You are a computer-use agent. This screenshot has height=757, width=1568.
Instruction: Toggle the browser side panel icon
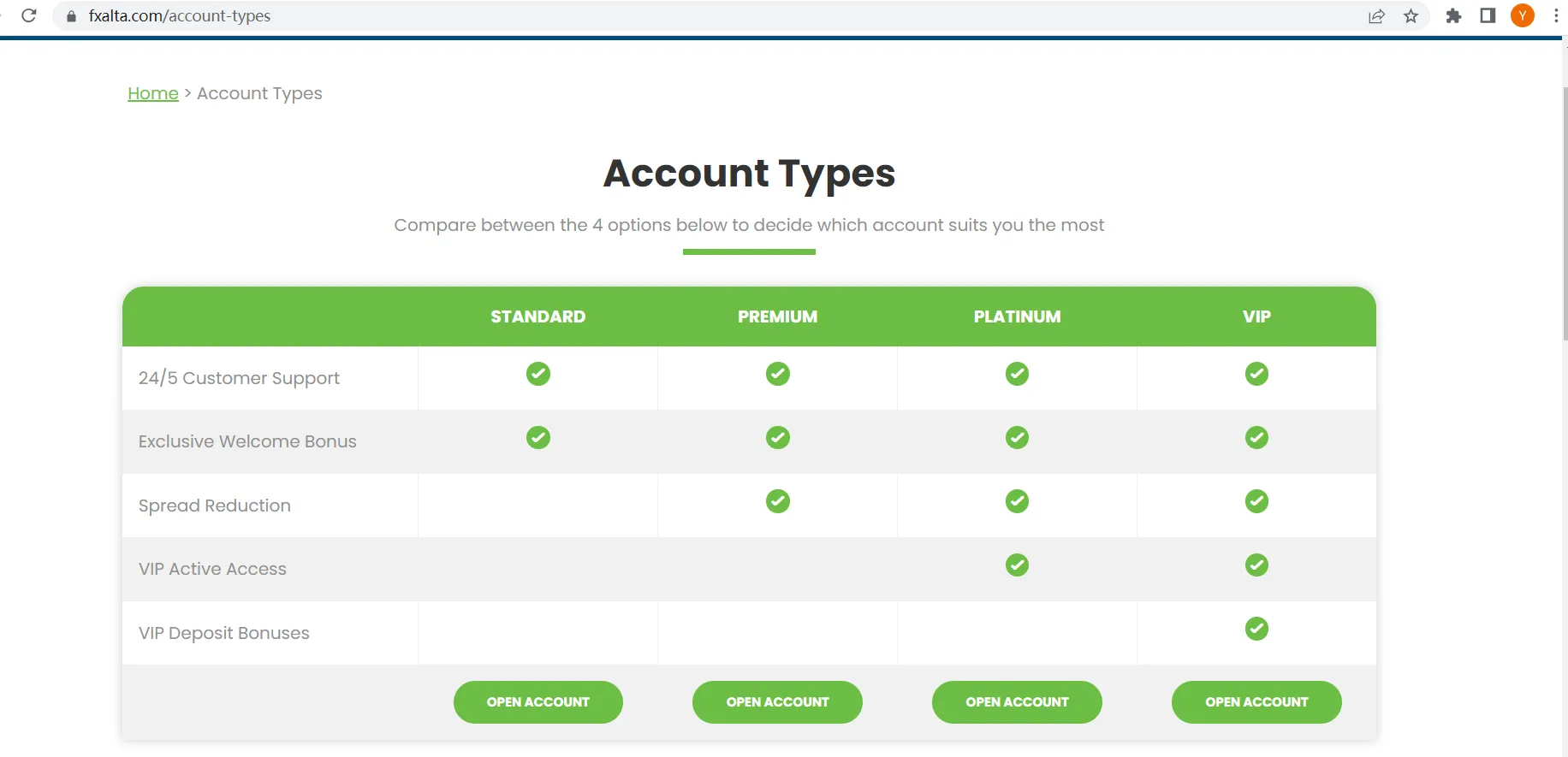pyautogui.click(x=1488, y=15)
